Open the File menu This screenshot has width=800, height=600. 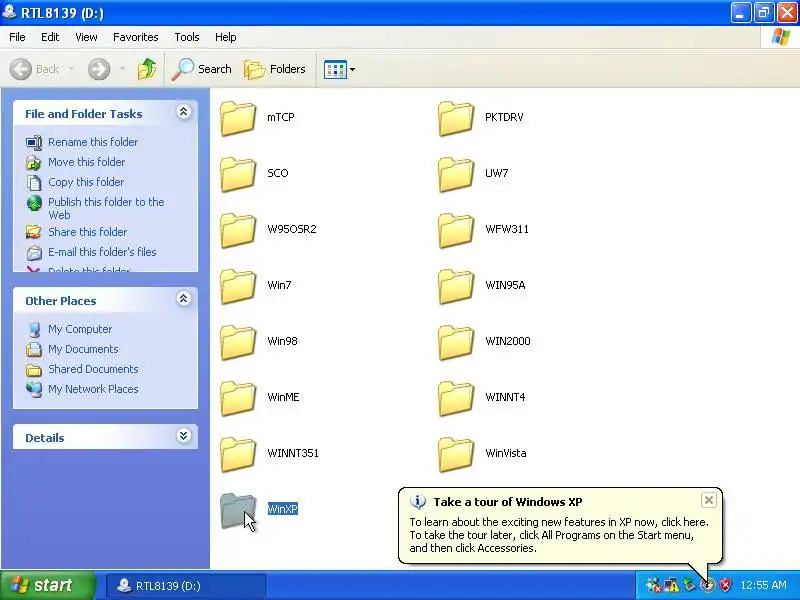17,37
